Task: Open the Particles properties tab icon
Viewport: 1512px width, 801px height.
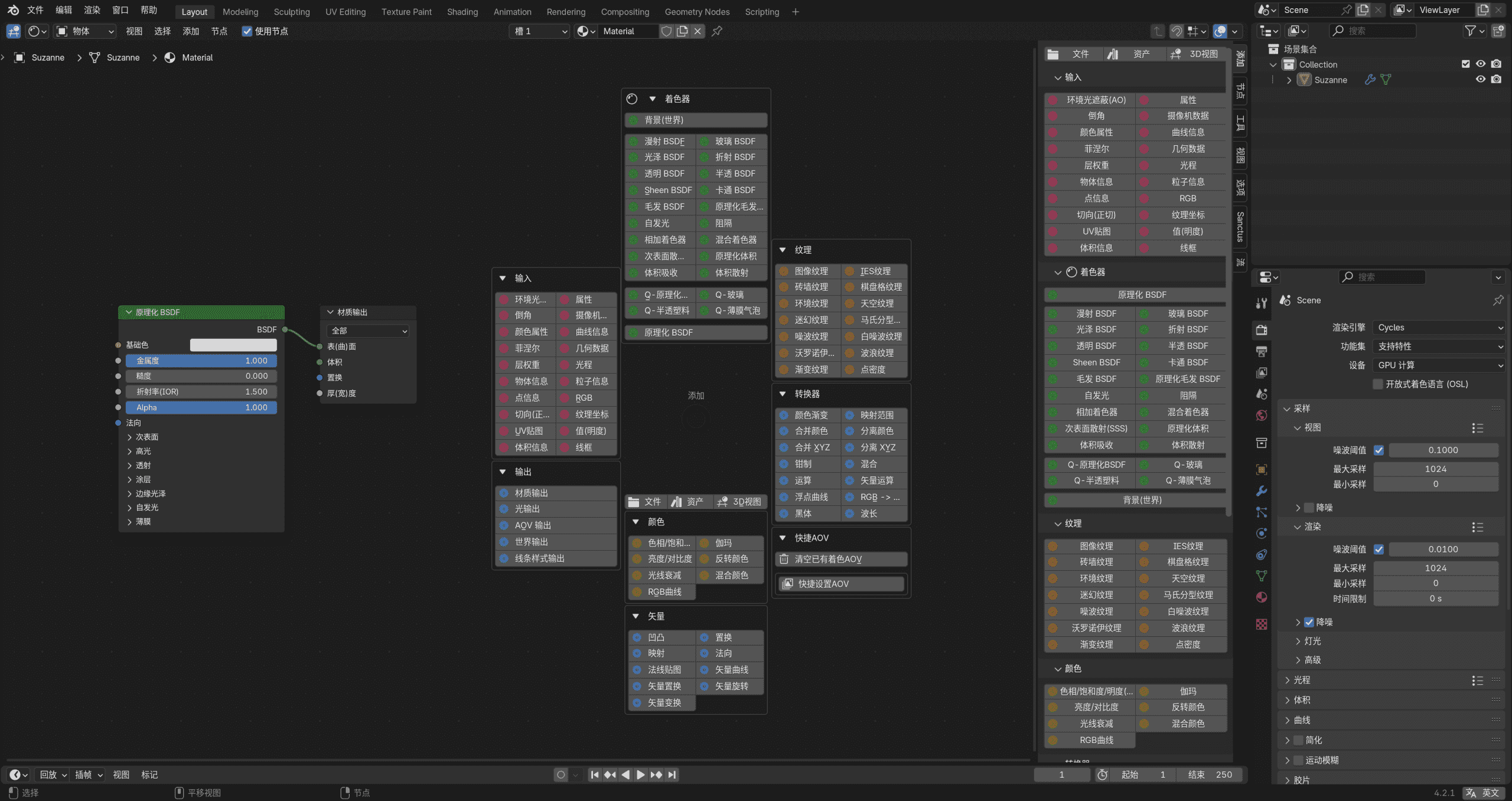Action: pos(1262,512)
